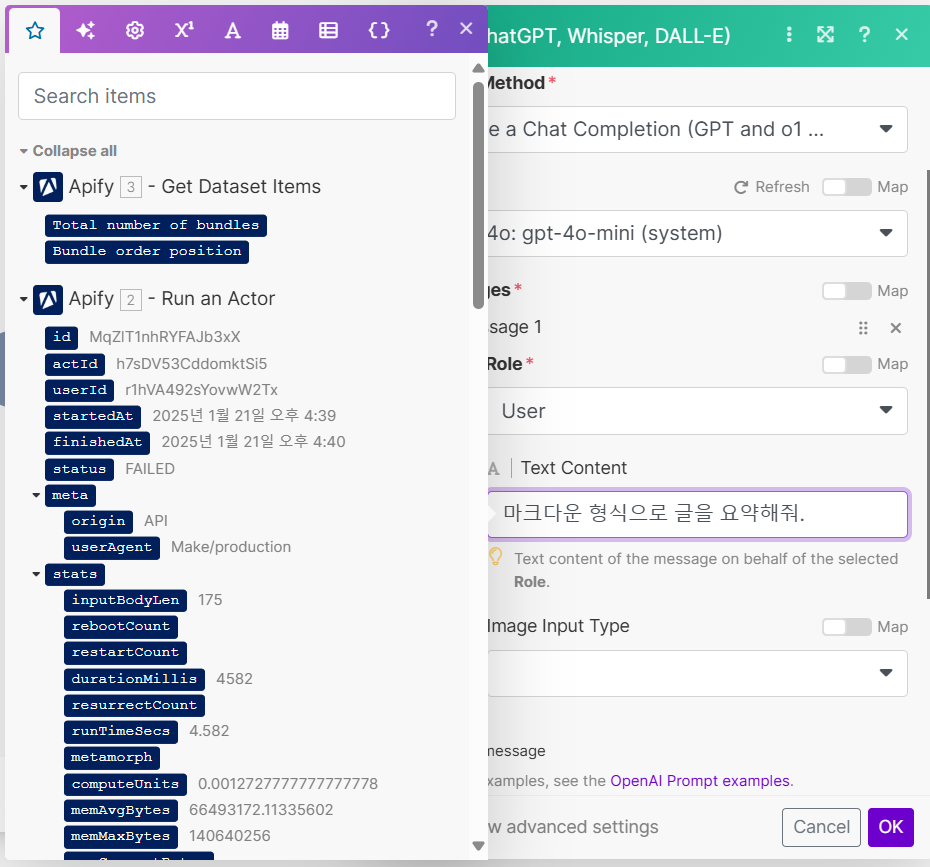Viewport: 930px width, 867px height.
Task: Collapse the stats collection
Action: (x=36, y=574)
